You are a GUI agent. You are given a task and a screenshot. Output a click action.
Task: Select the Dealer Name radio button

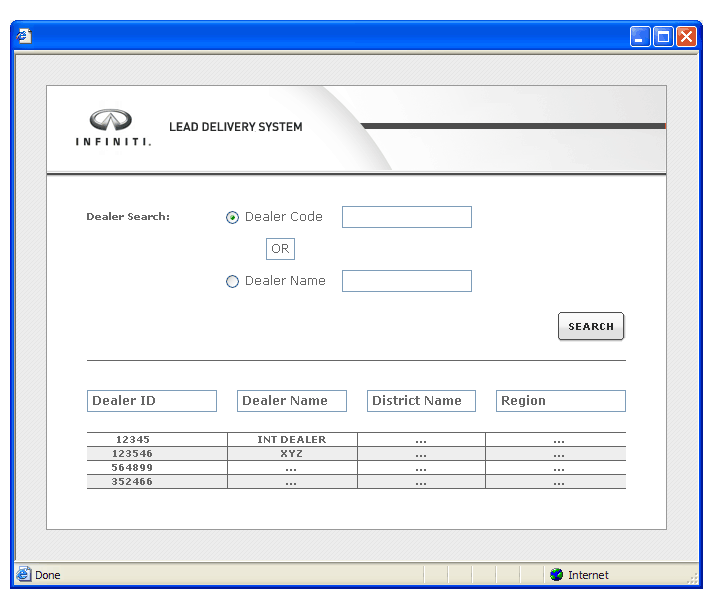click(x=233, y=282)
